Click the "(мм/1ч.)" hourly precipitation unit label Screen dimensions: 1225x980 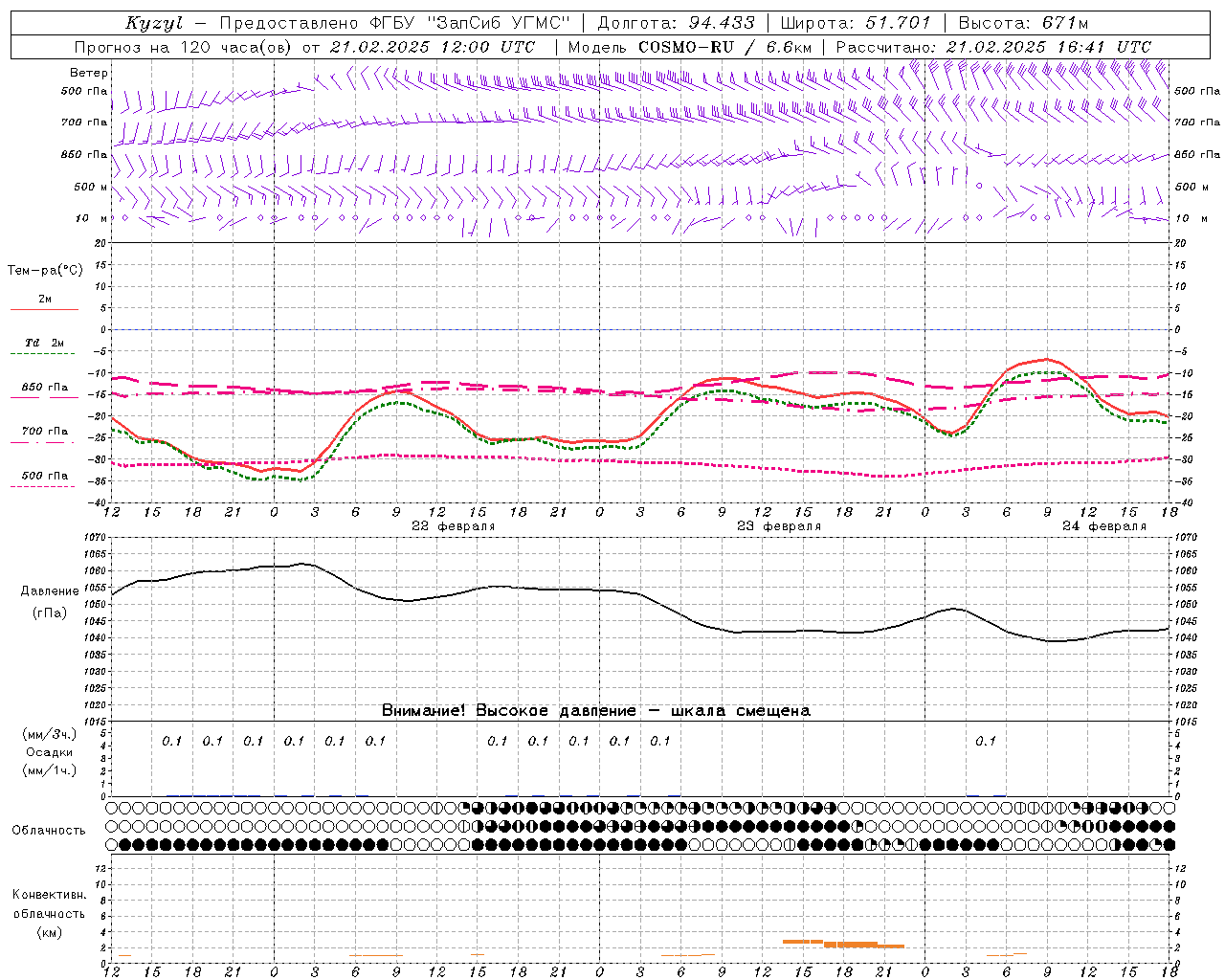50,770
